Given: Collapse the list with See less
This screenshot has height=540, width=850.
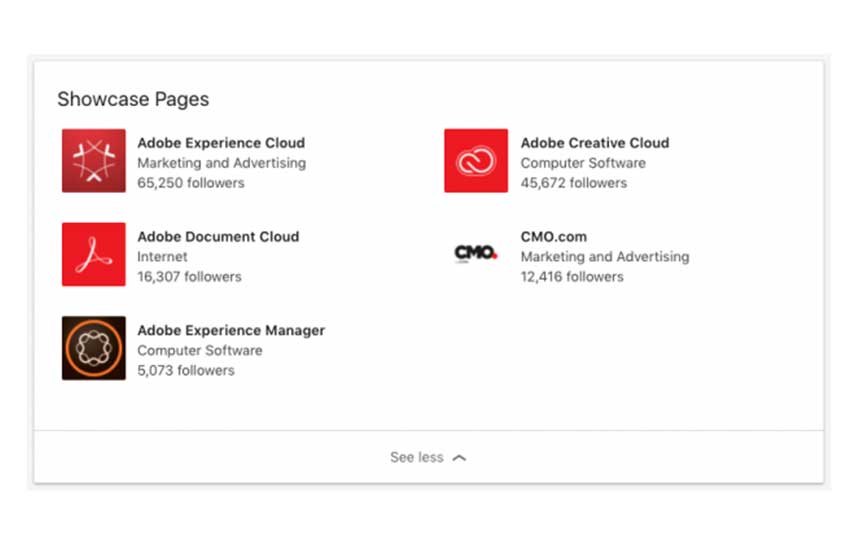Looking at the screenshot, I should 428,457.
